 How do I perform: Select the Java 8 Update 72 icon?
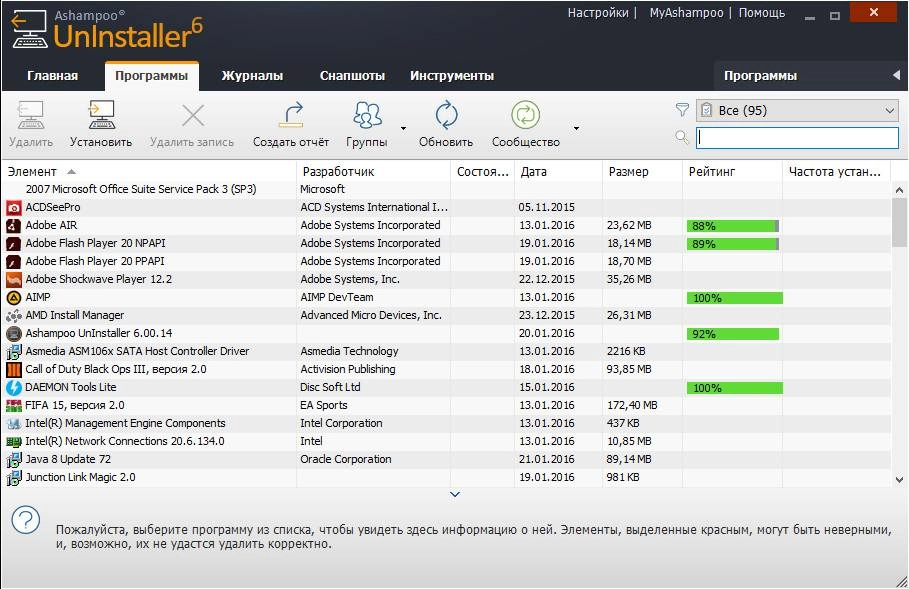(x=13, y=459)
